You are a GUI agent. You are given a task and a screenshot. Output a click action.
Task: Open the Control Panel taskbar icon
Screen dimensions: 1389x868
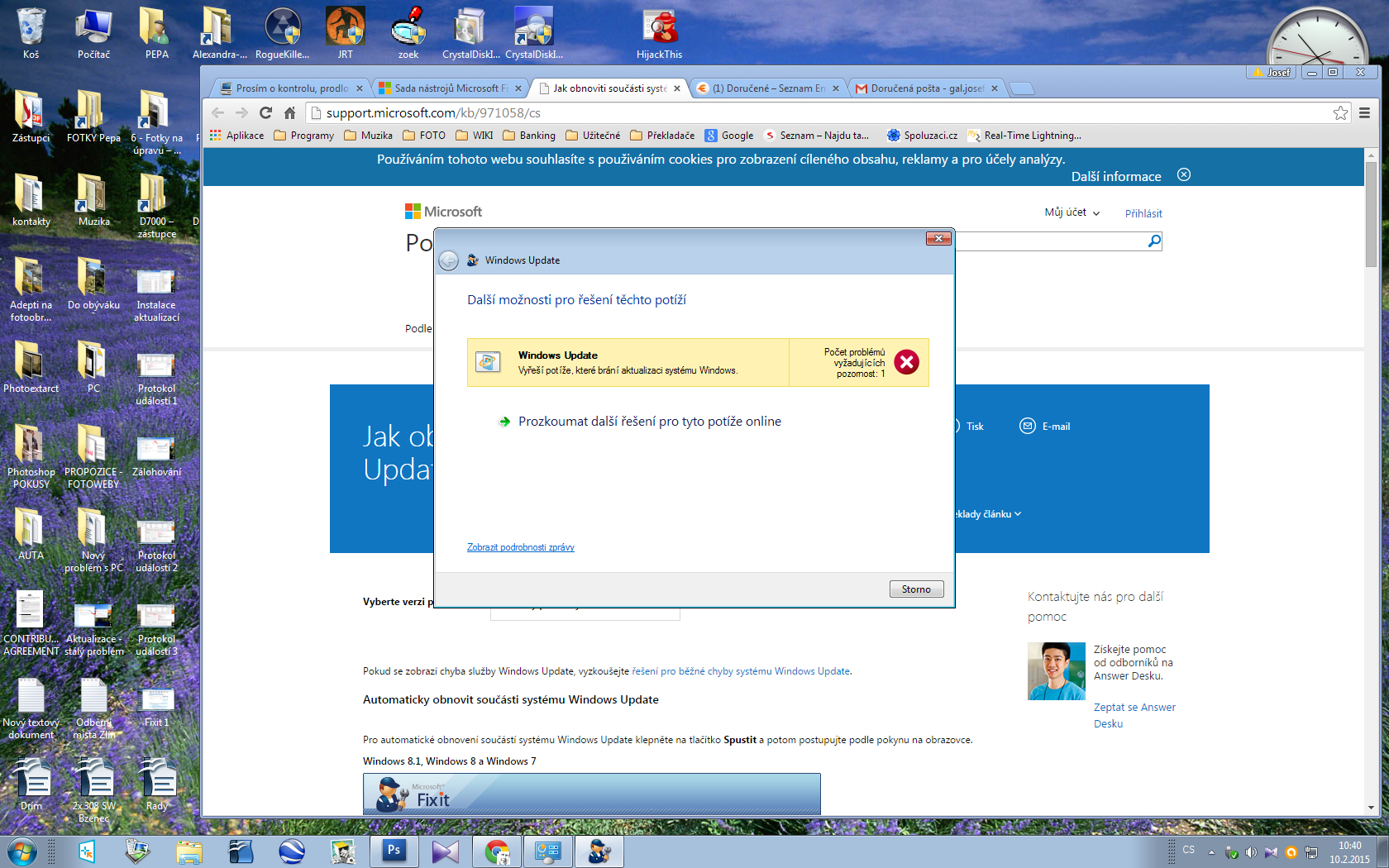pos(548,851)
